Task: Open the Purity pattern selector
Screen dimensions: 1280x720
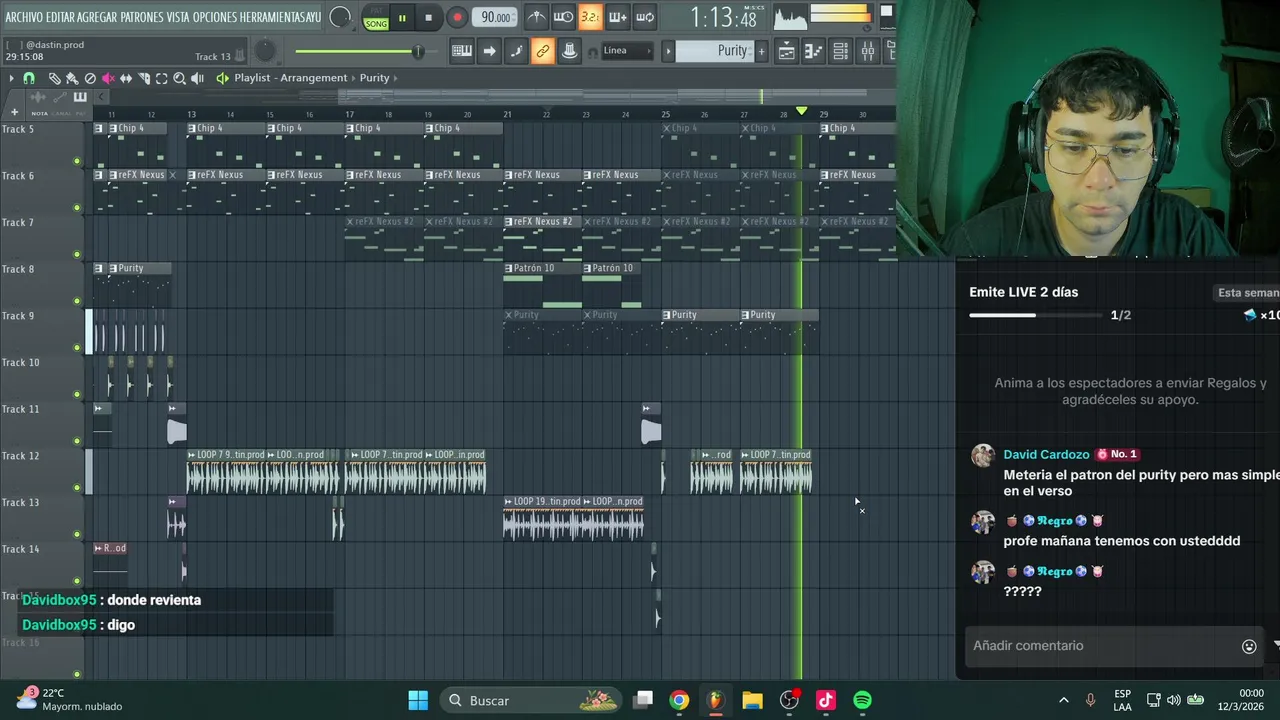Action: pyautogui.click(x=715, y=51)
